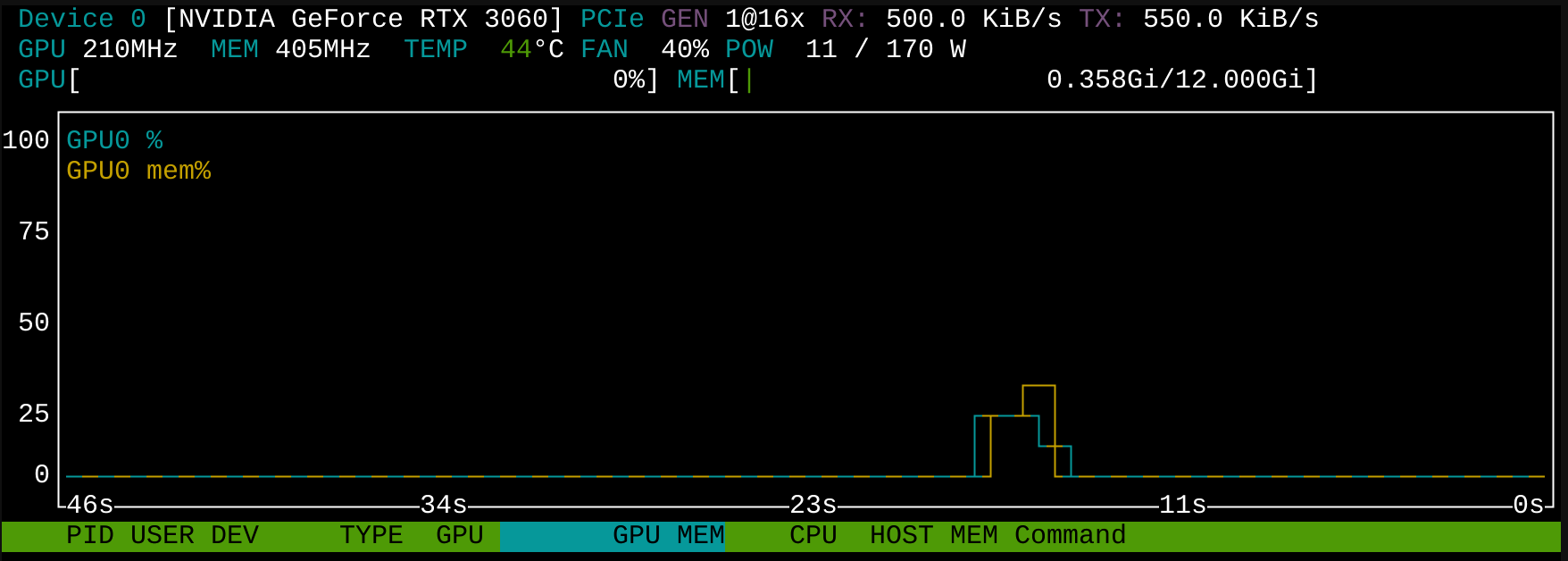This screenshot has height=561, width=1568.
Task: Click the '0s' time axis label
Action: pyautogui.click(x=1529, y=505)
